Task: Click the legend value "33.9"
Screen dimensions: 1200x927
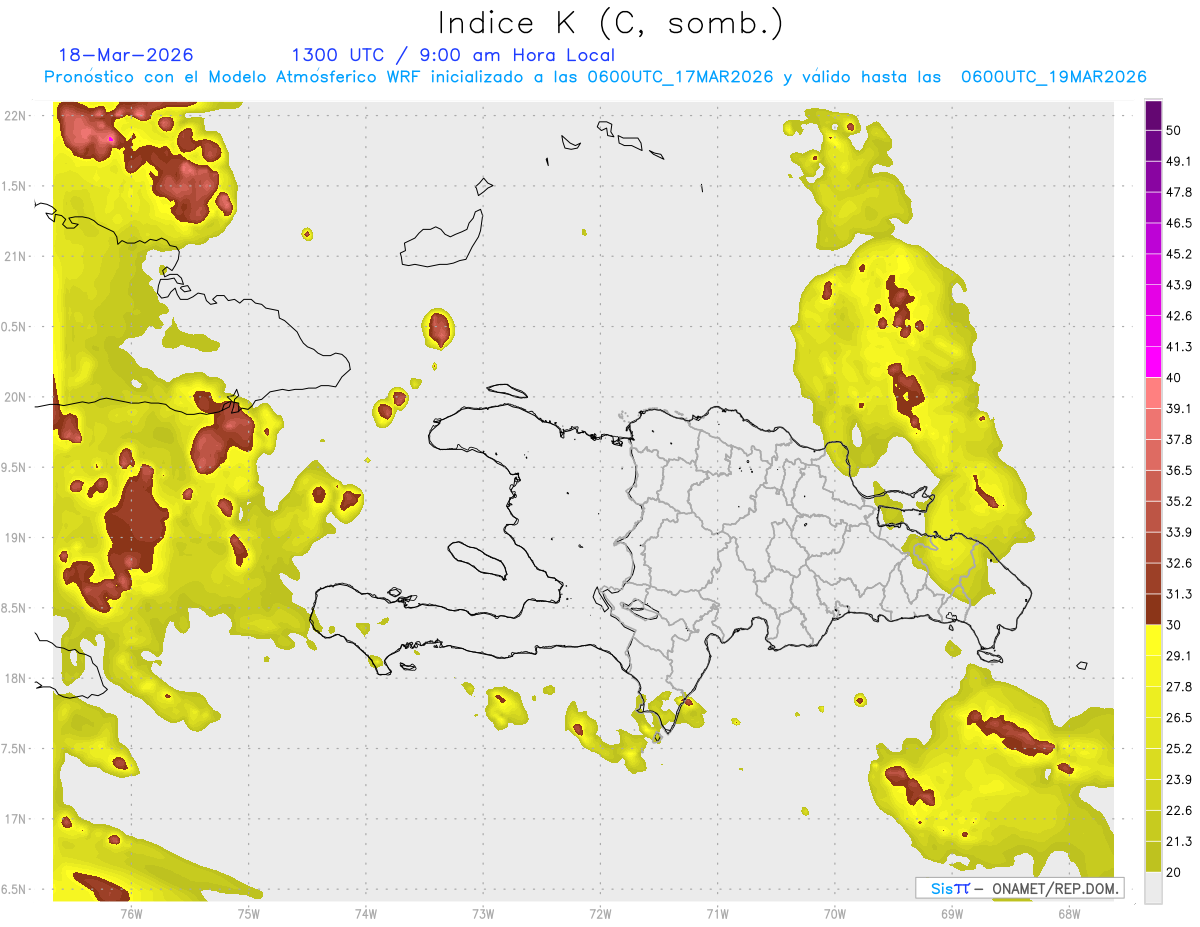Action: point(1179,532)
